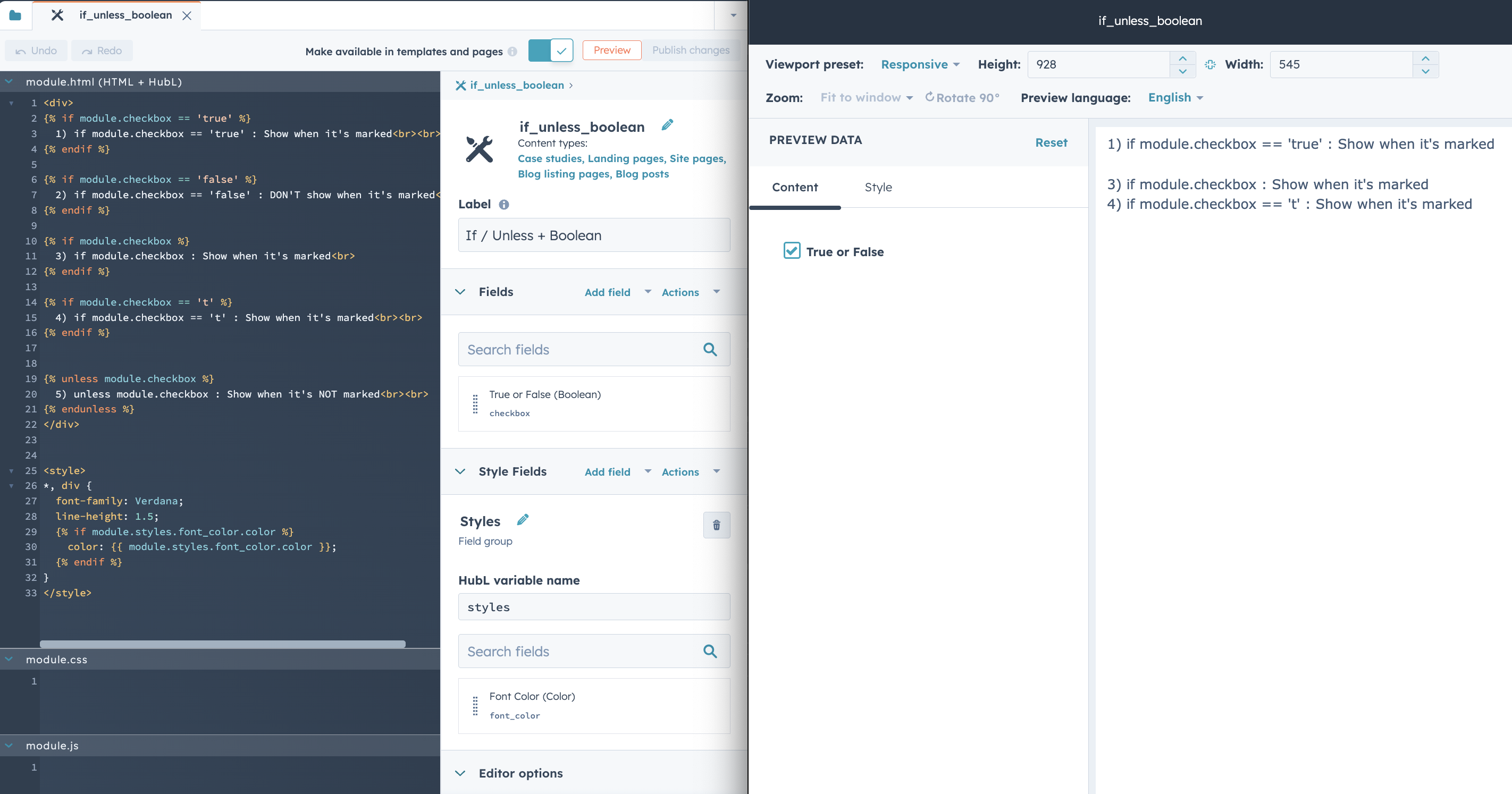1512x794 pixels.
Task: Click the search magnifier in Fields search
Action: click(710, 350)
